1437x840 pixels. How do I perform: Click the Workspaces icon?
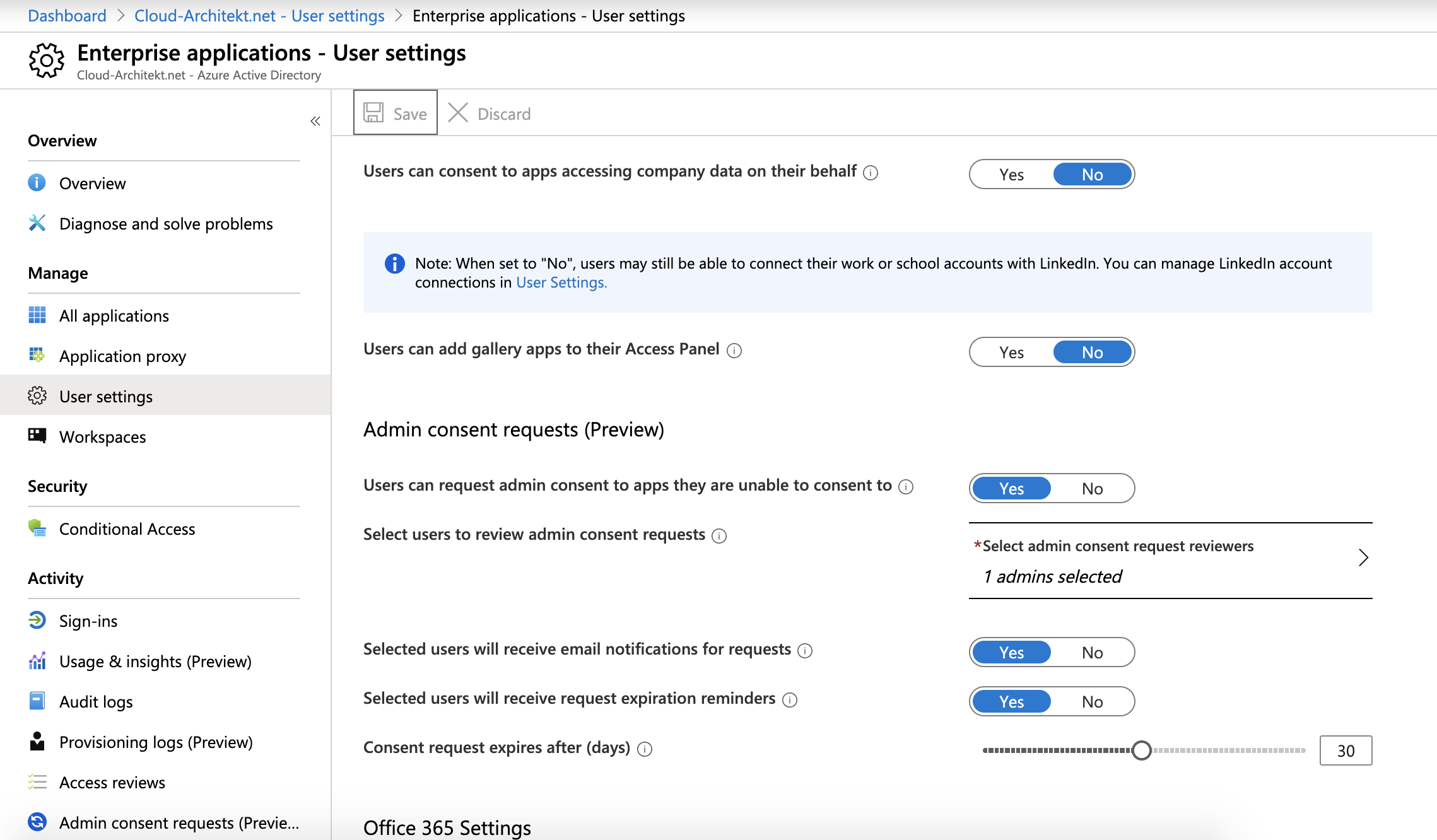[x=37, y=436]
